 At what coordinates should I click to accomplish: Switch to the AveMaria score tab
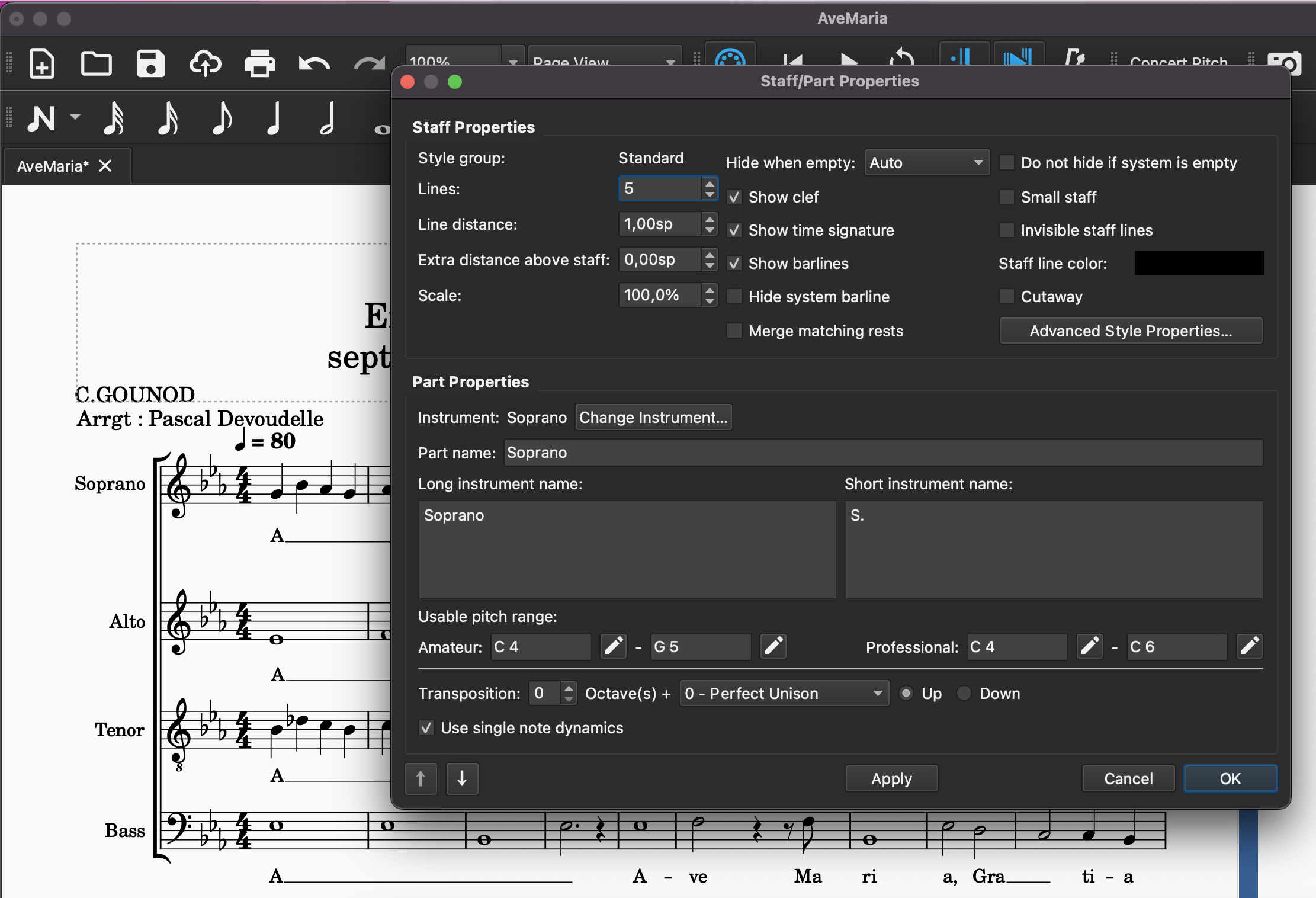pyautogui.click(x=53, y=166)
